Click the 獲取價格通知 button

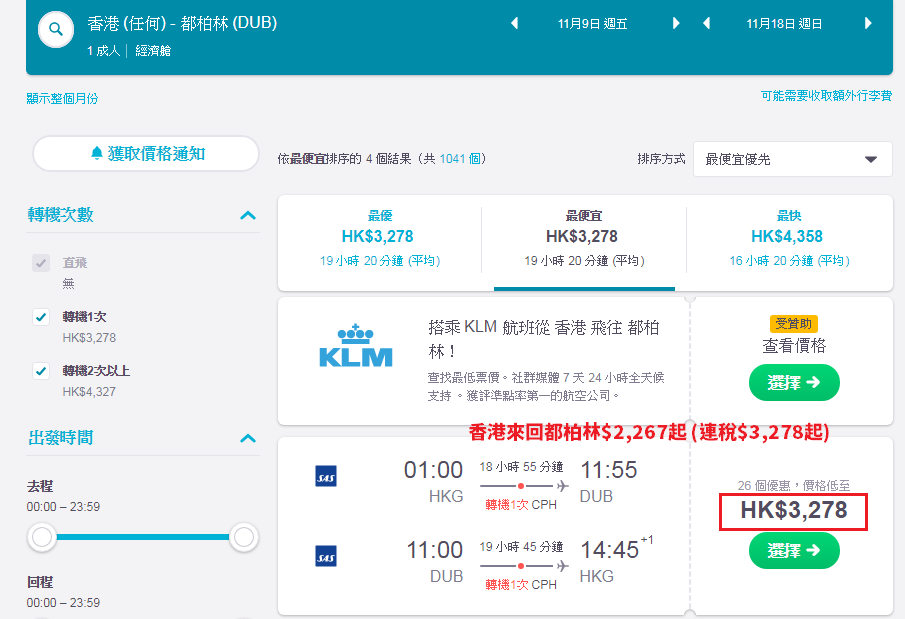coord(146,154)
